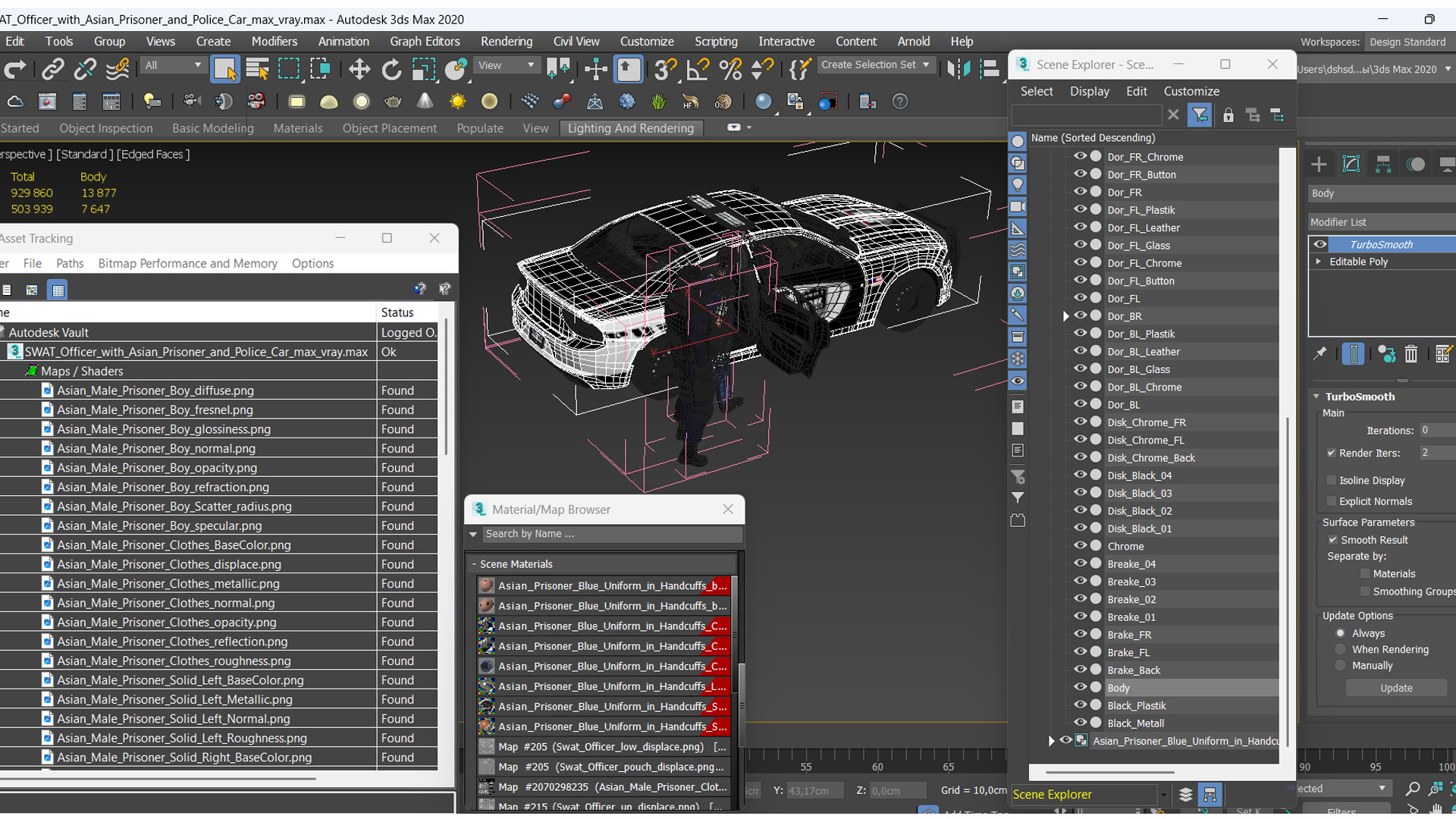Click the Modifier List selector
The width and height of the screenshot is (1456, 819).
tap(1382, 222)
